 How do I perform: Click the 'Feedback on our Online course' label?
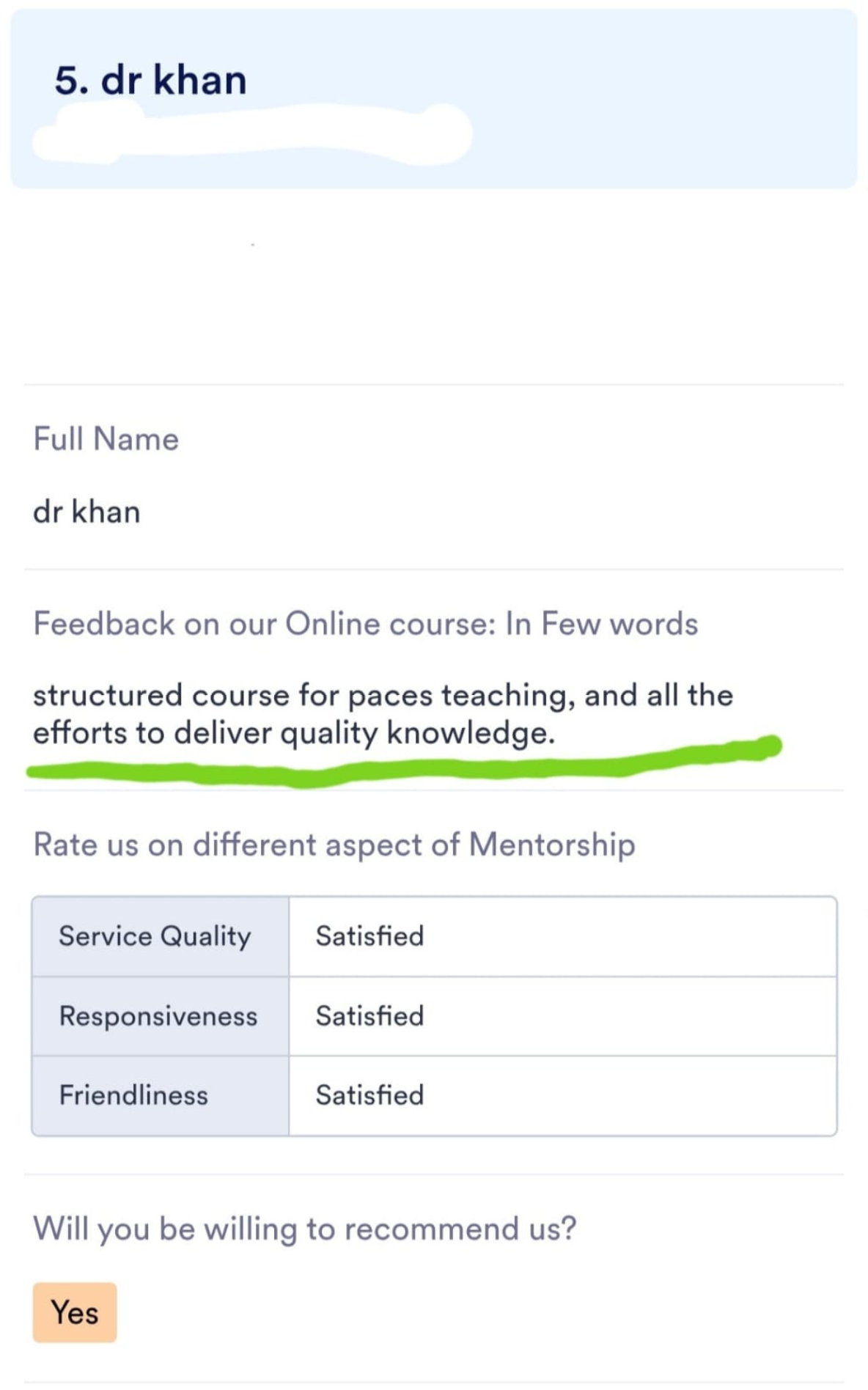pos(366,624)
